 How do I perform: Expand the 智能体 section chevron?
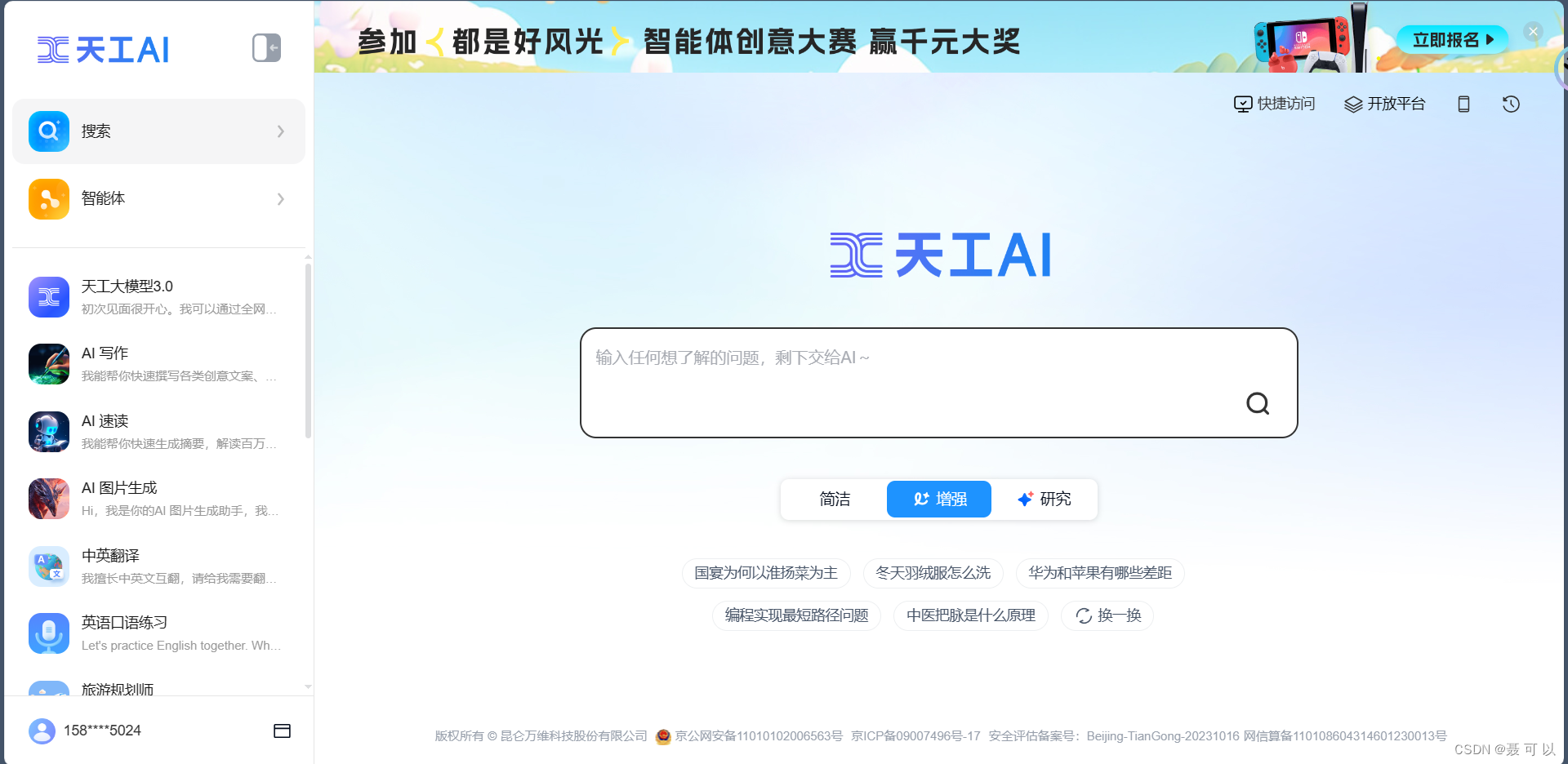[x=281, y=199]
